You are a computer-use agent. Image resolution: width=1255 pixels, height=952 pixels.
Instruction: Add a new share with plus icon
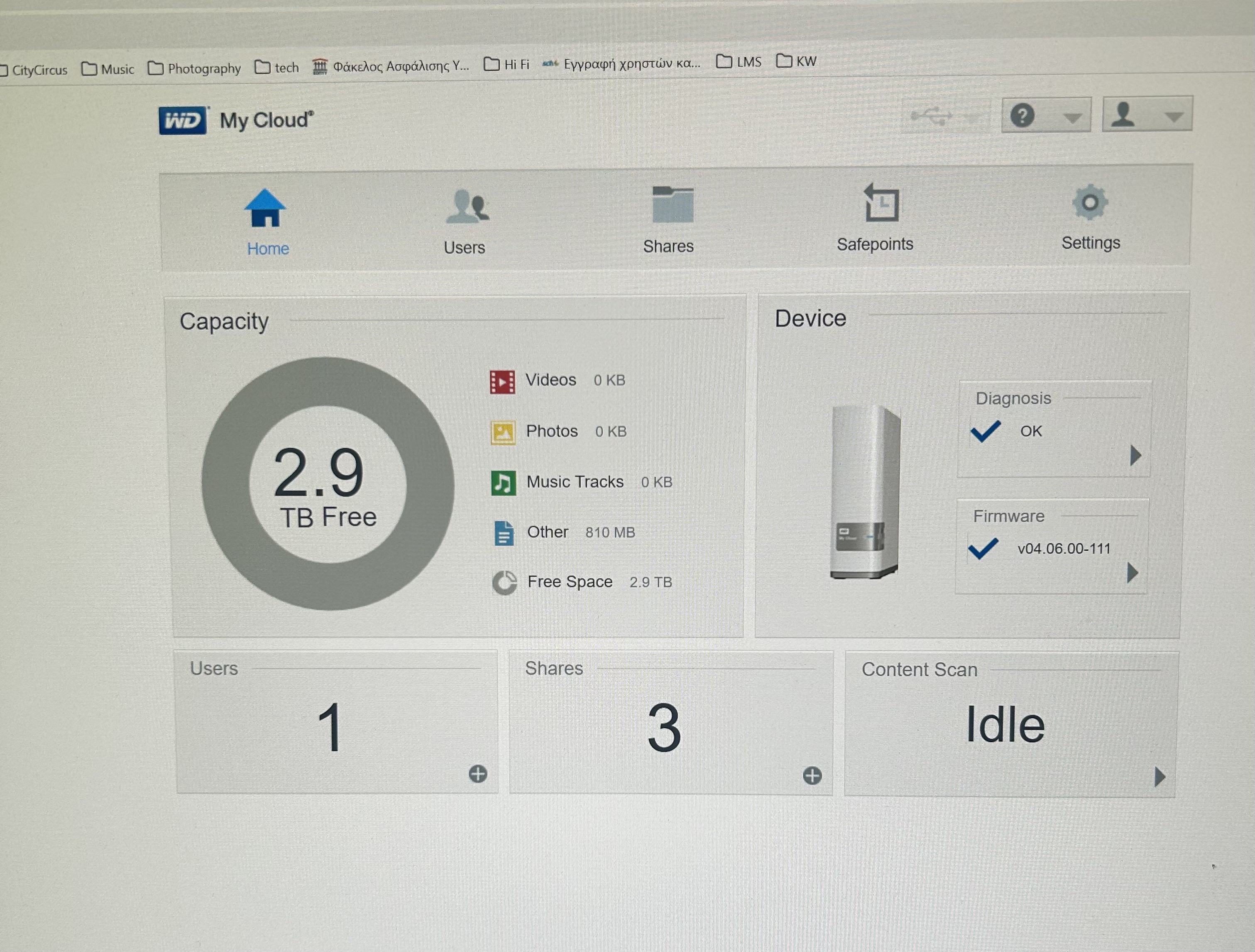click(812, 776)
